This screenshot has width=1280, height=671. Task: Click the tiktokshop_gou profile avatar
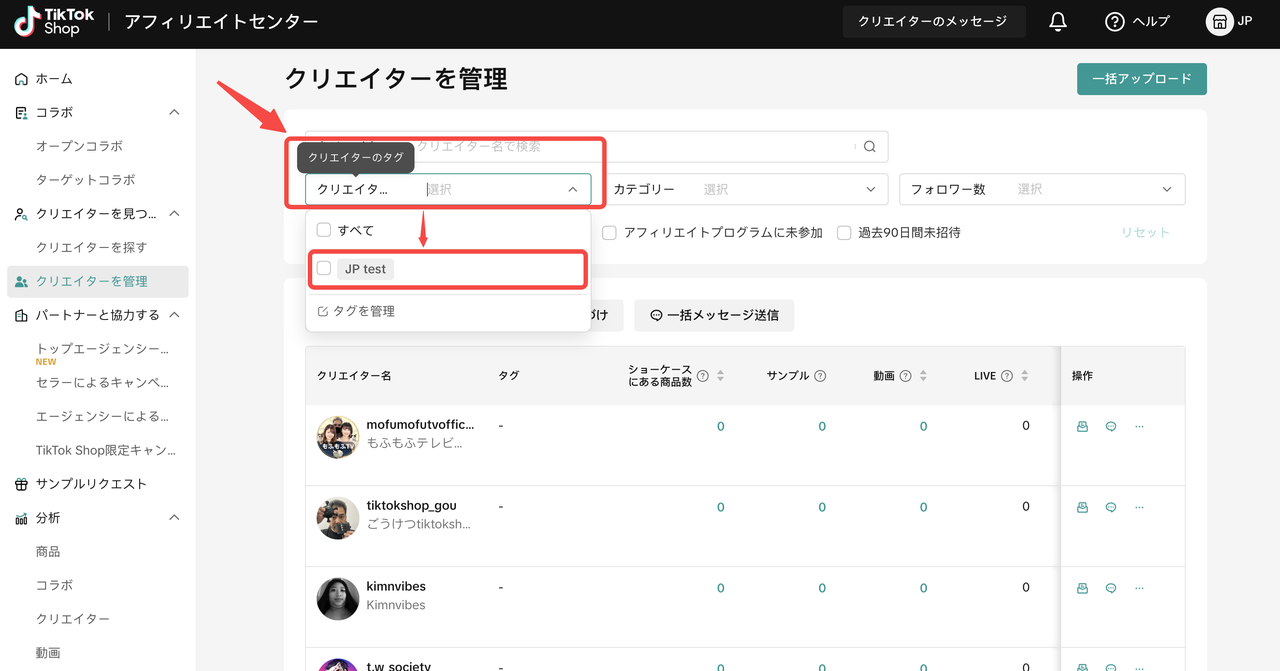pos(338,518)
